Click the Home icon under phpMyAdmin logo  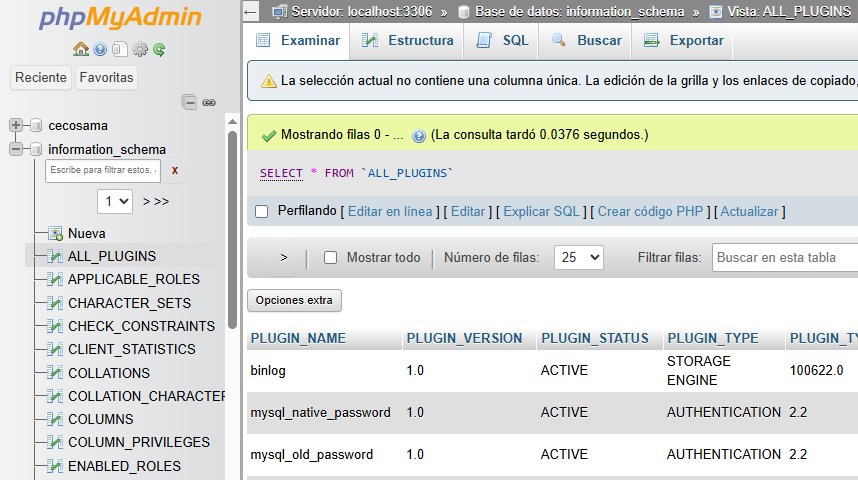(81, 49)
